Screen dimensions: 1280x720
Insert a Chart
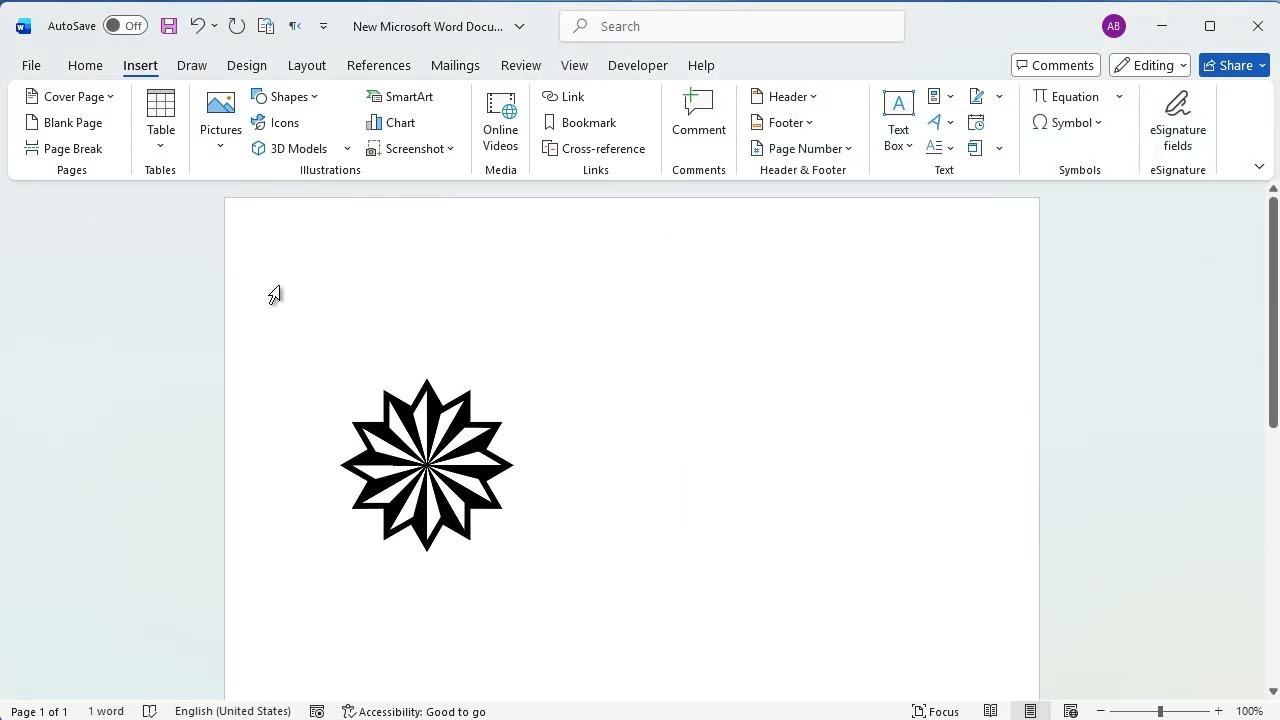pos(390,122)
